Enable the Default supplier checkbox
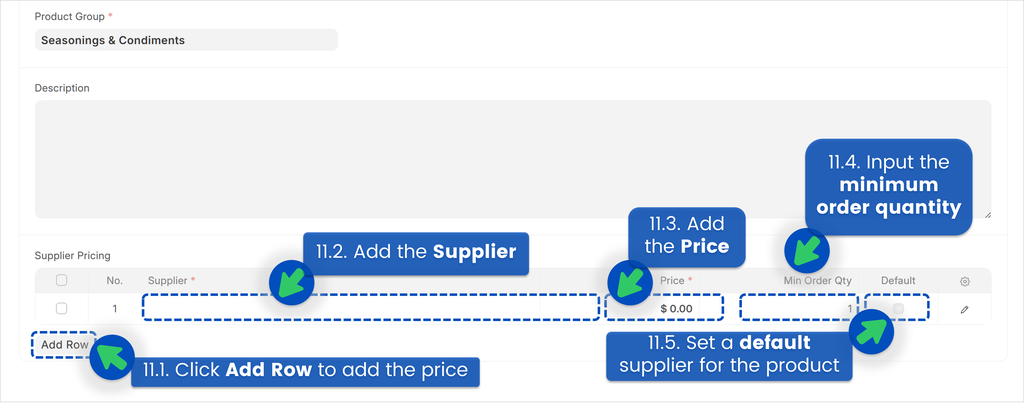The width and height of the screenshot is (1024, 409). point(899,308)
